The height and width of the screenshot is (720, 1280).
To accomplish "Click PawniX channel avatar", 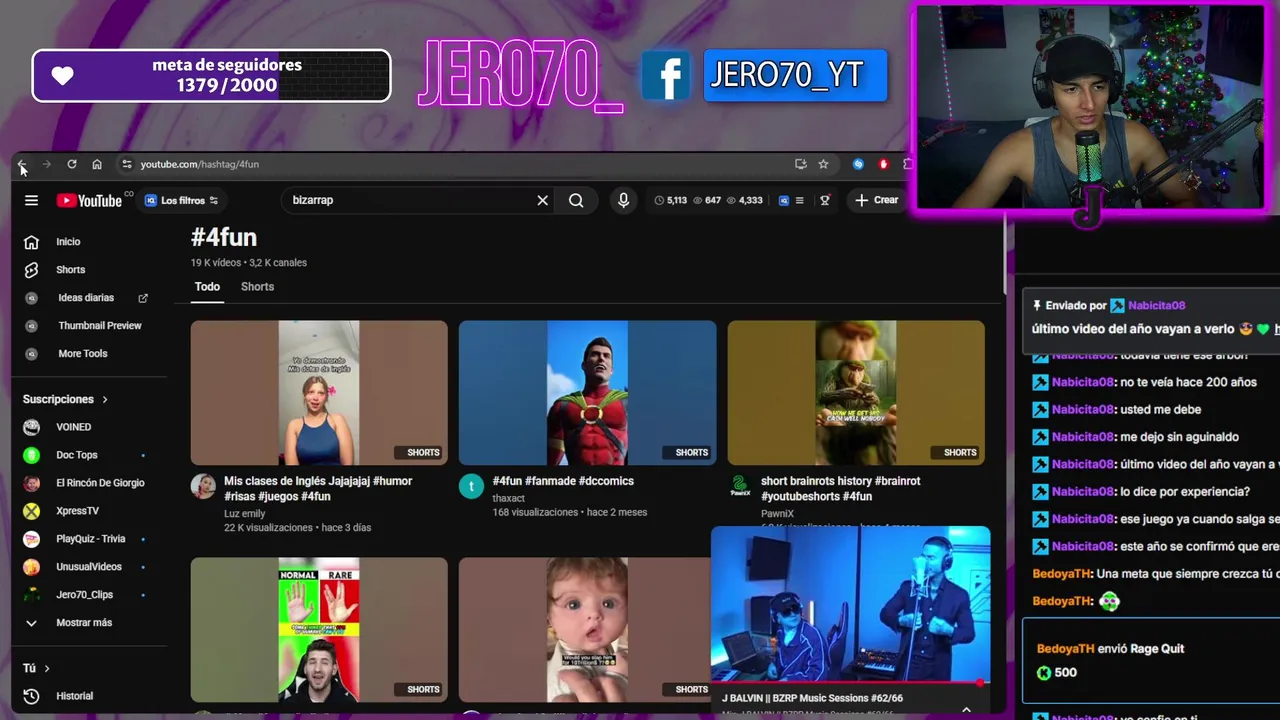I will click(740, 487).
